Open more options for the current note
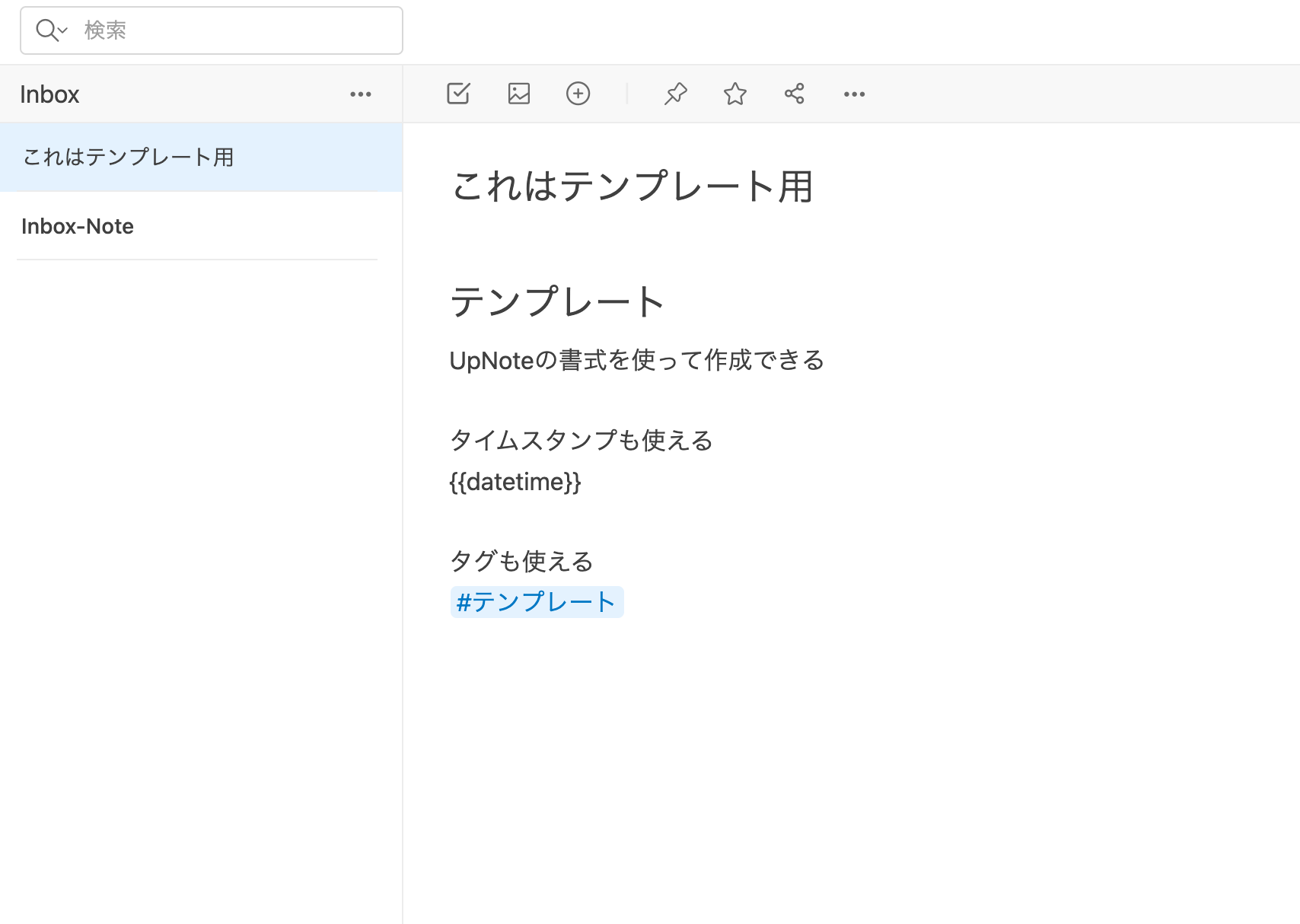The height and width of the screenshot is (924, 1300). click(x=853, y=93)
